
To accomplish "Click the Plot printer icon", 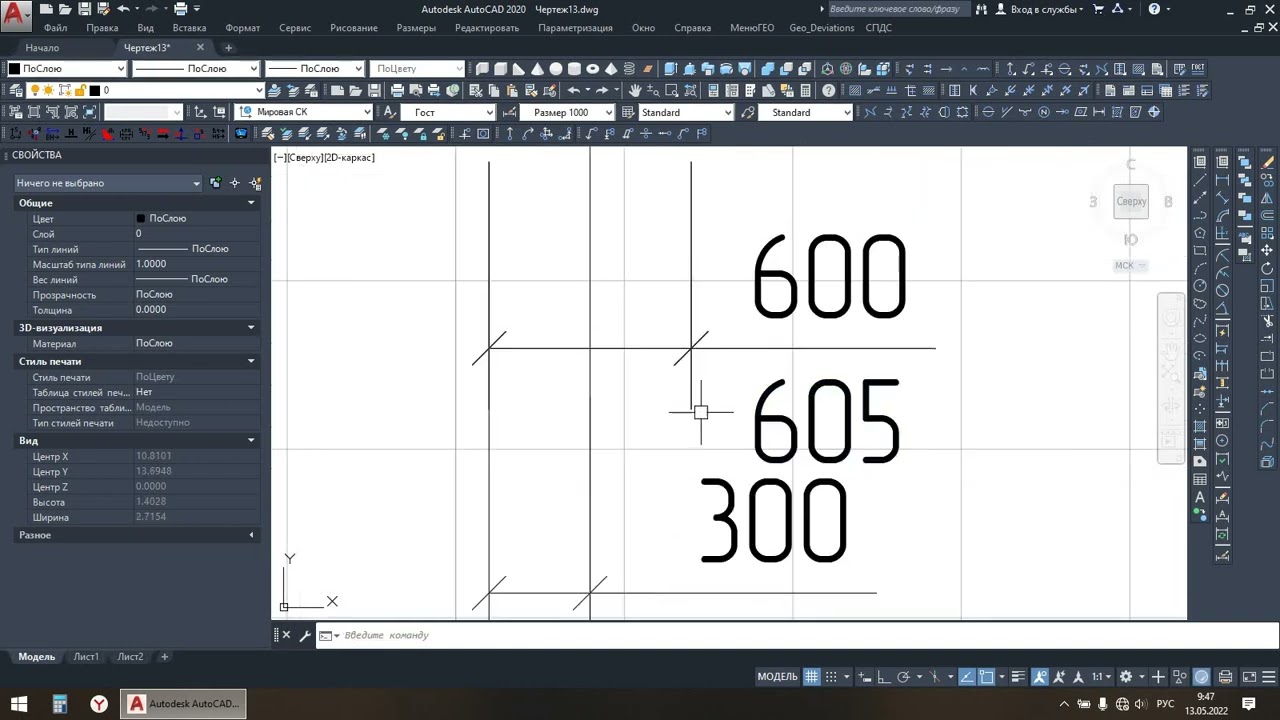I will point(397,90).
